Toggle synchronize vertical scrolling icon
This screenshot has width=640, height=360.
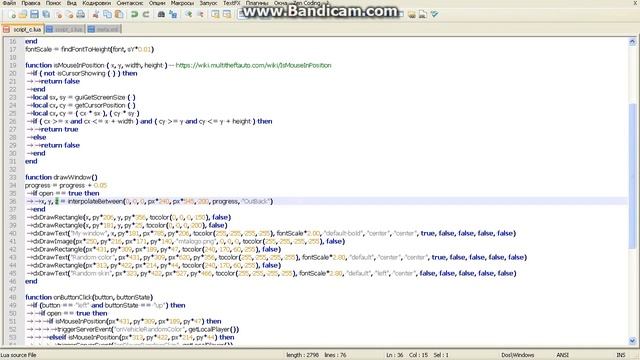tap(215, 15)
